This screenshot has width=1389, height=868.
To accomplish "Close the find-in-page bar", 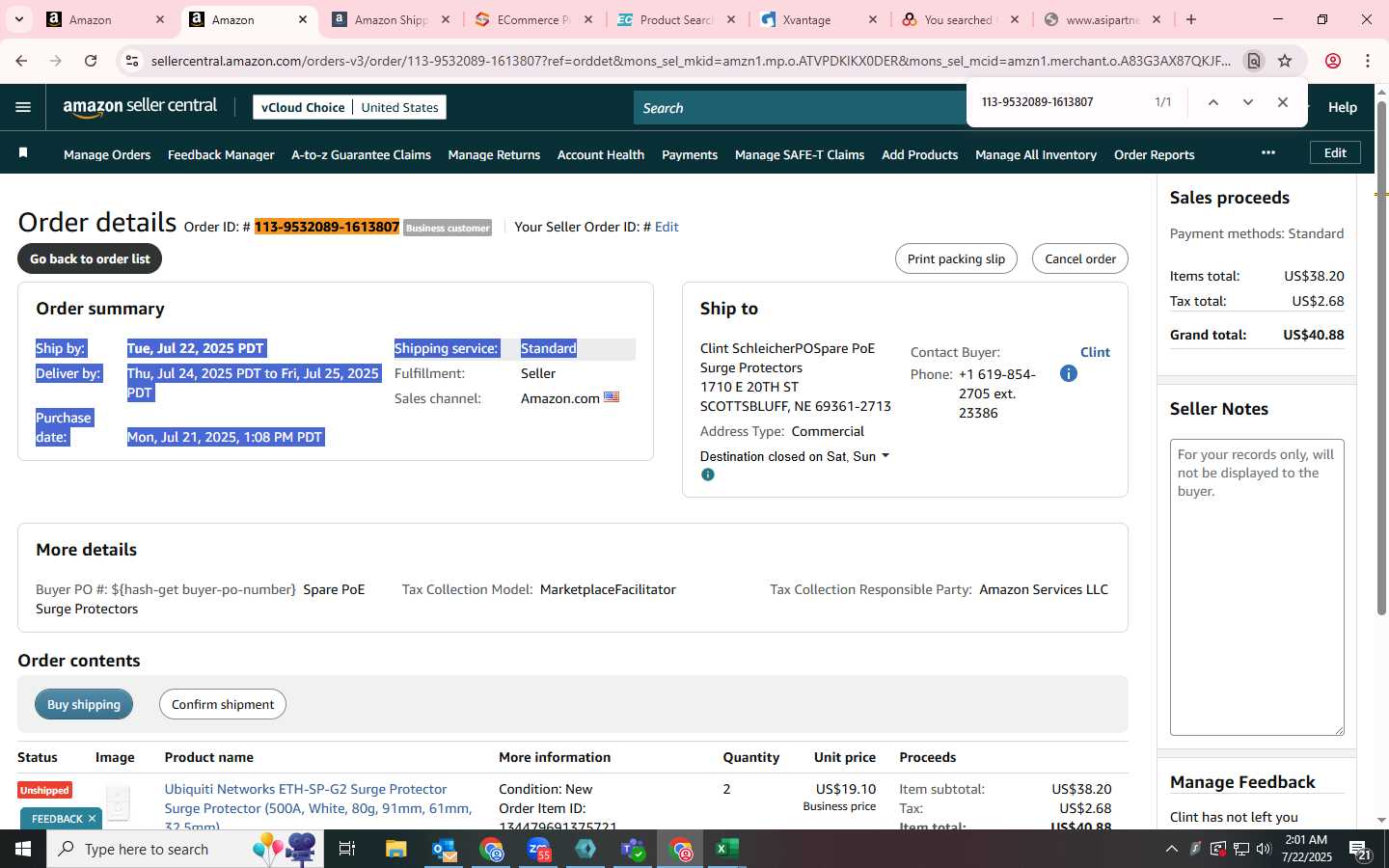I will coord(1282,102).
